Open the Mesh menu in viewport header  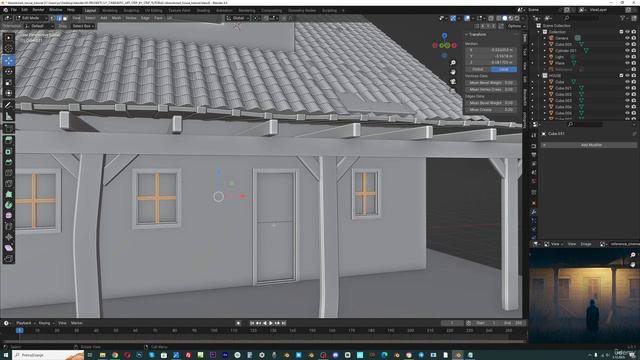(116, 18)
